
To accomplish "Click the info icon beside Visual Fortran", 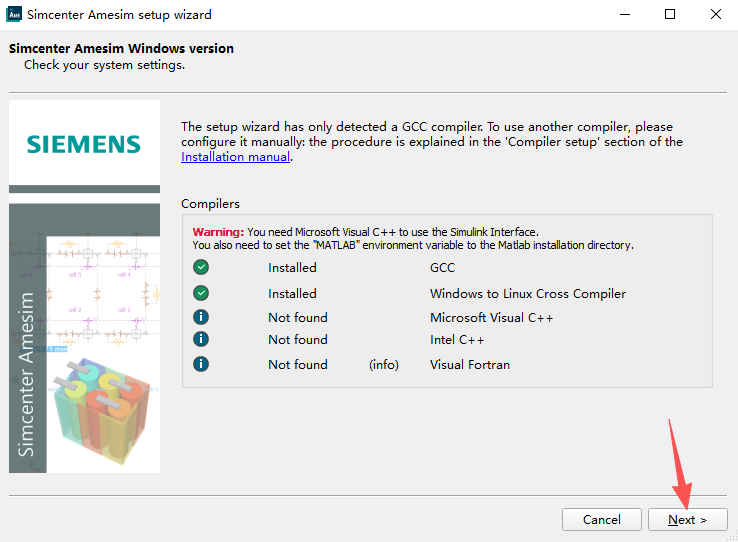I will [201, 365].
